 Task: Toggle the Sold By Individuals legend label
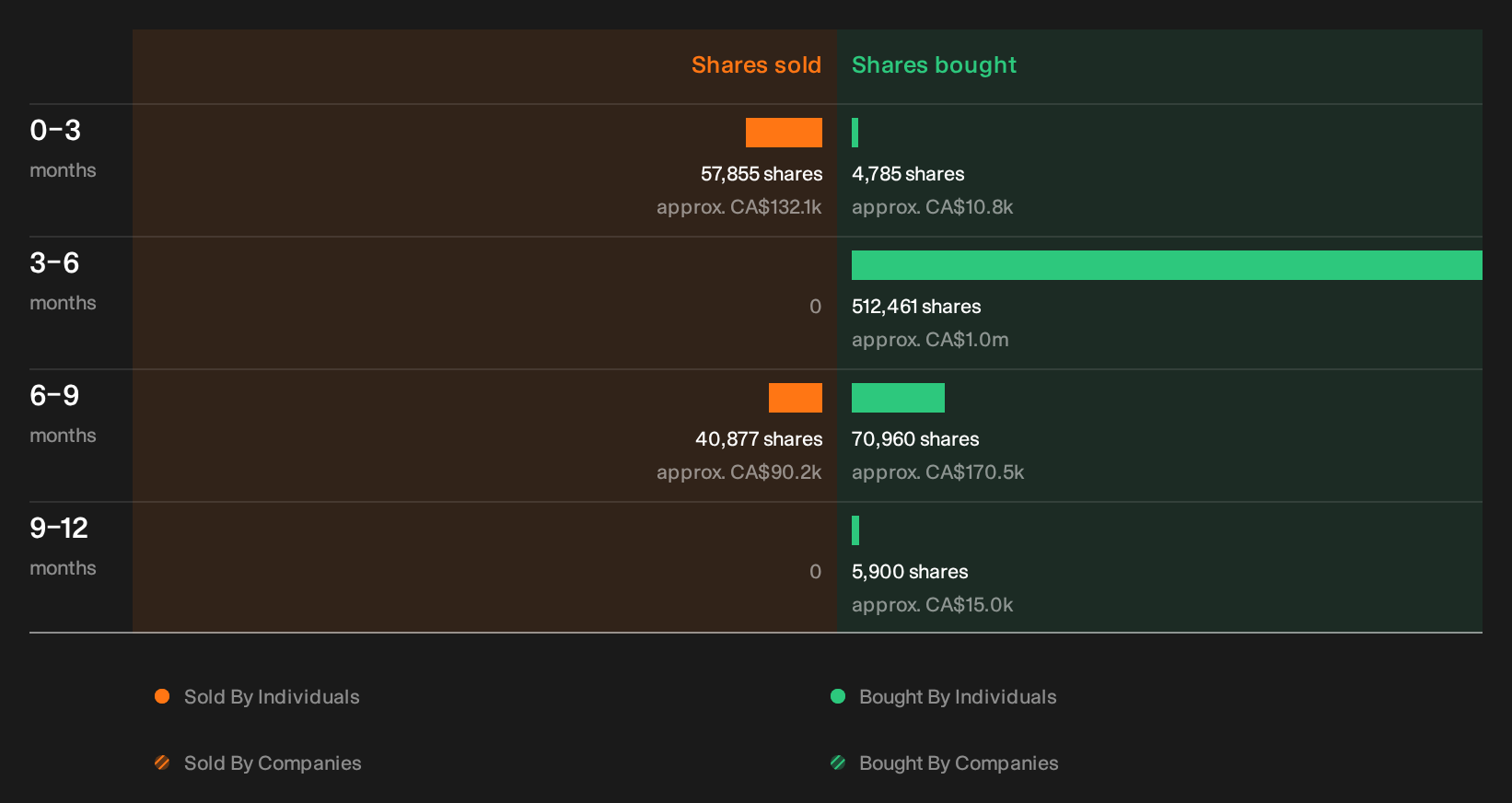pyautogui.click(x=272, y=697)
